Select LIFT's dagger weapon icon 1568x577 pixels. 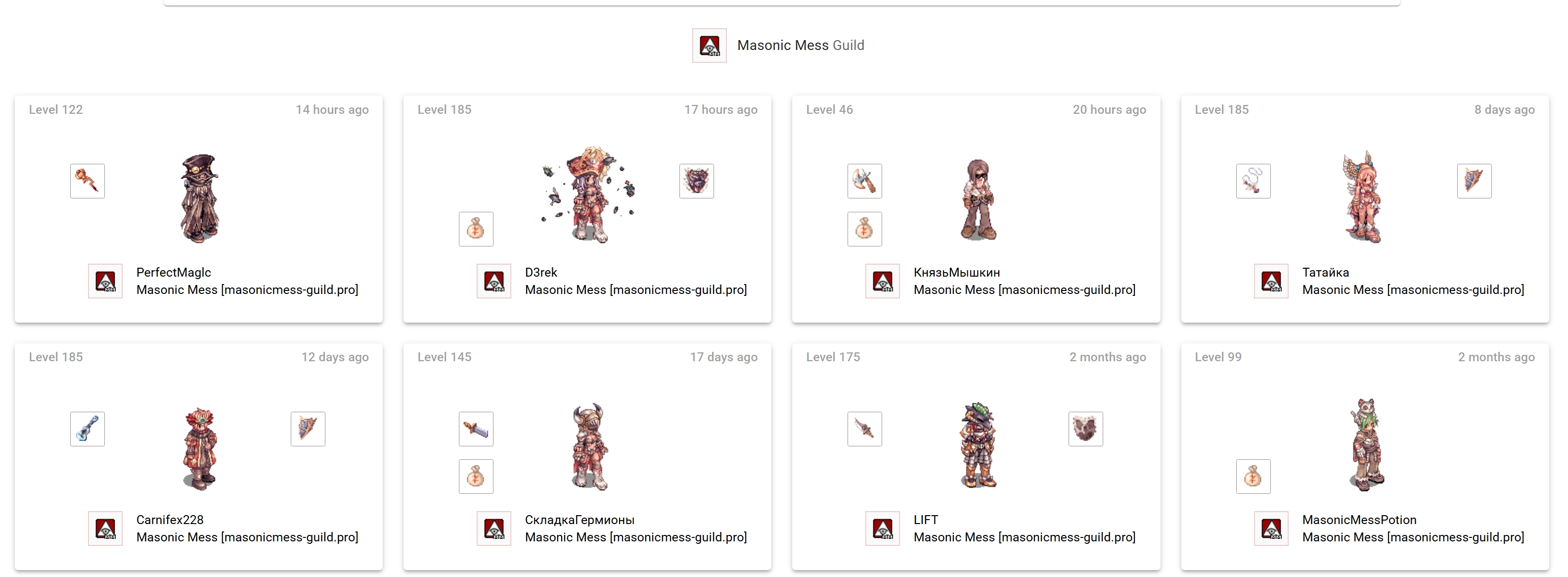864,429
